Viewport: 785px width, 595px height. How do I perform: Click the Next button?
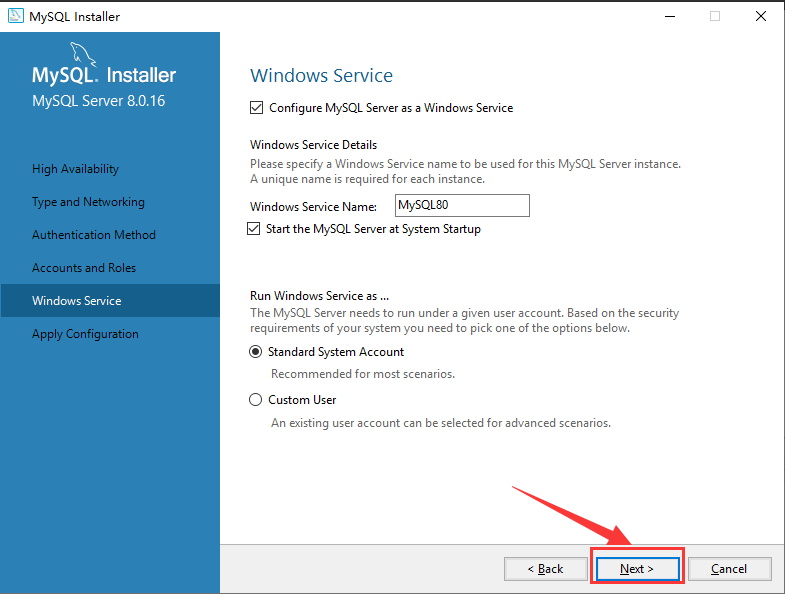click(x=637, y=569)
